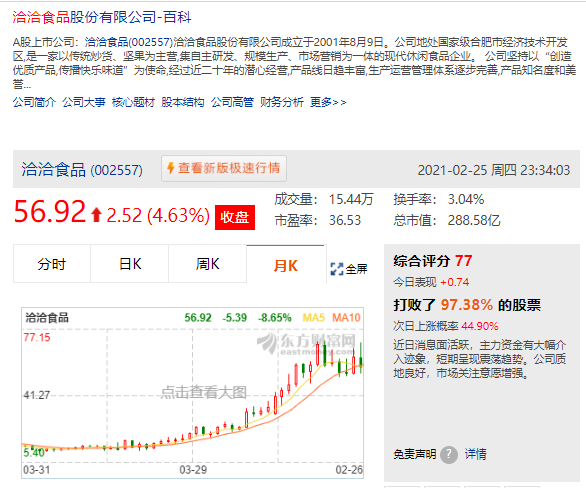
Task: Switch to the 日K chart tab
Action: click(130, 264)
